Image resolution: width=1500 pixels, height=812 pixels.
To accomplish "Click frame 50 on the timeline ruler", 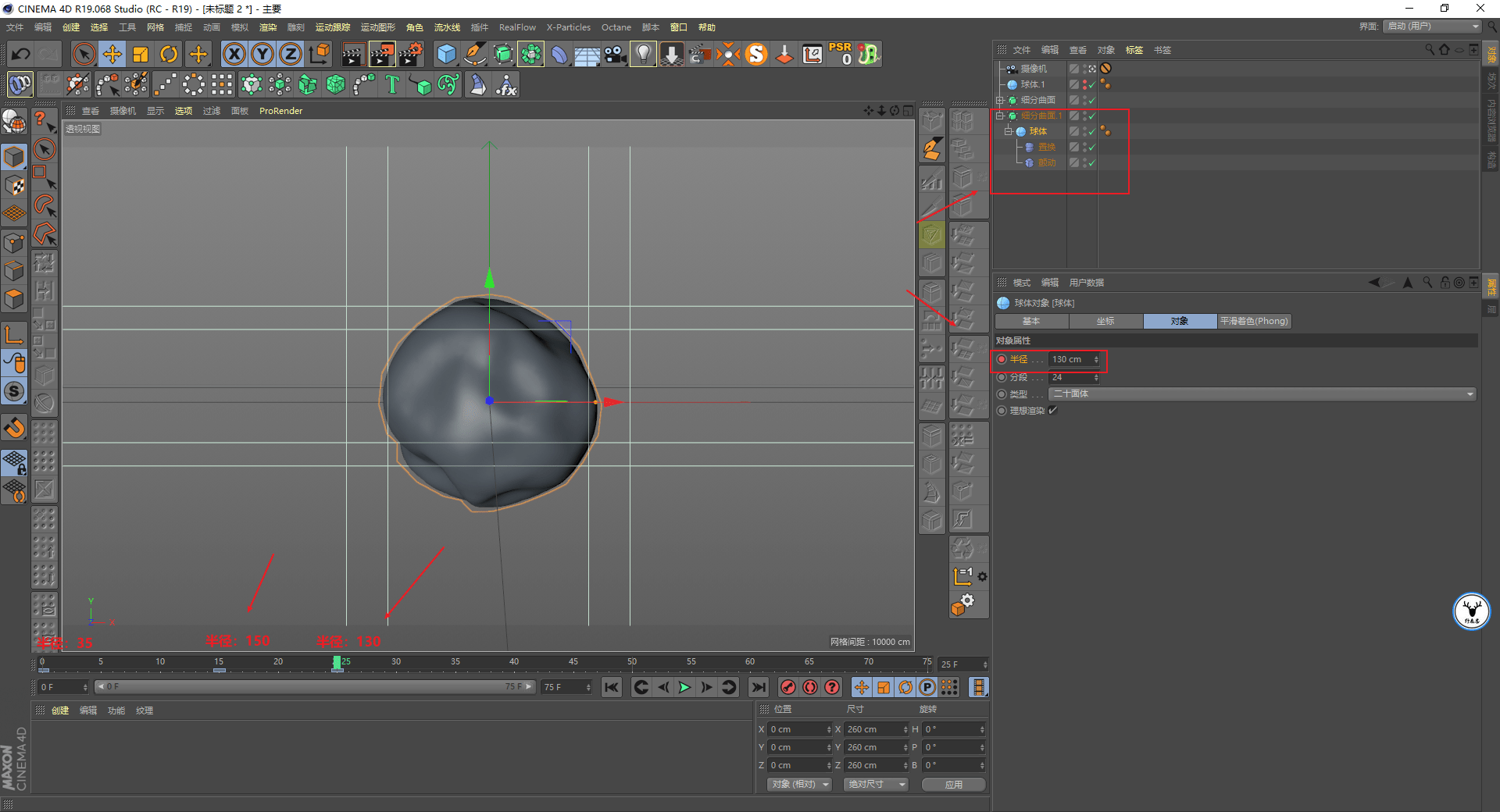I will point(632,662).
